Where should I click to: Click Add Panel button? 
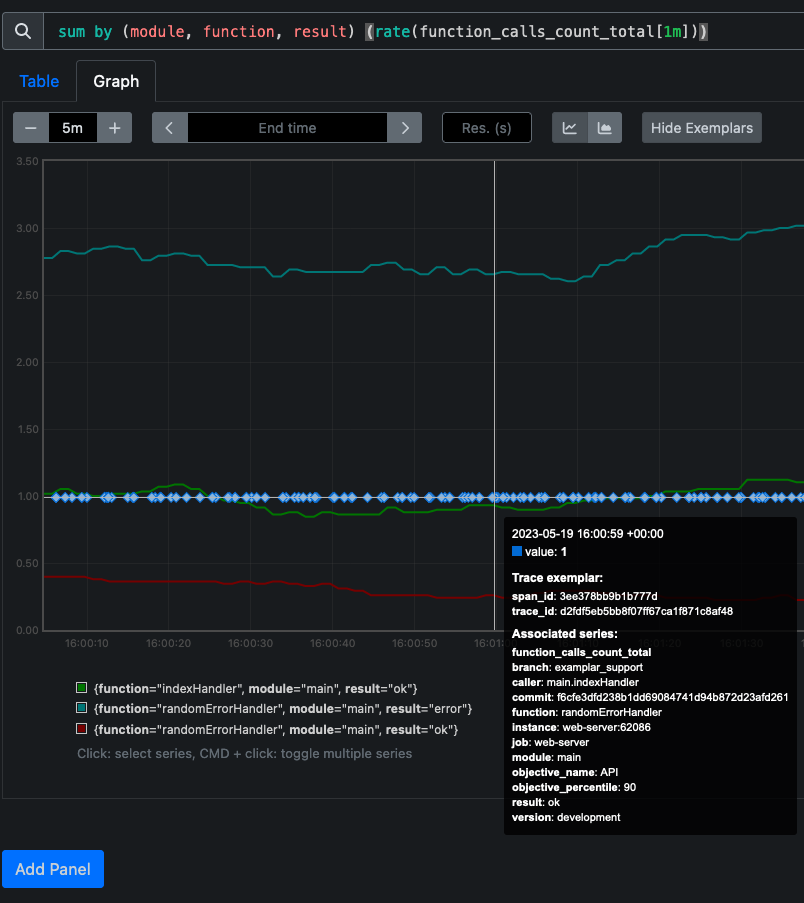point(53,869)
